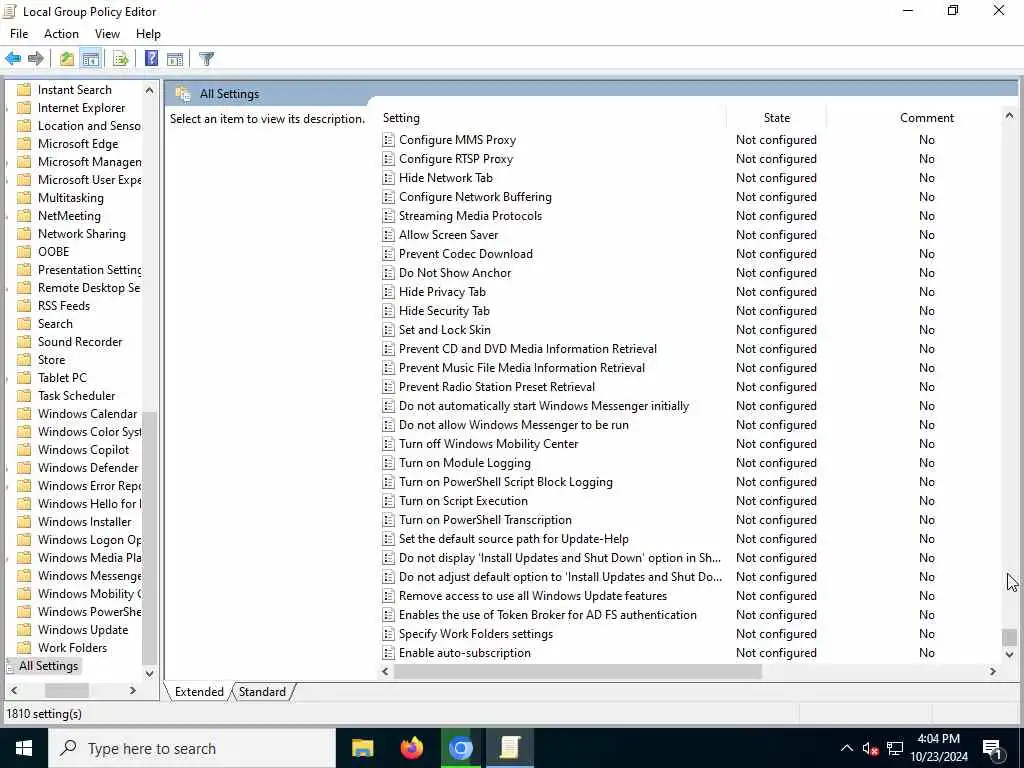Open the Action menu
The height and width of the screenshot is (768, 1024).
pyautogui.click(x=61, y=34)
